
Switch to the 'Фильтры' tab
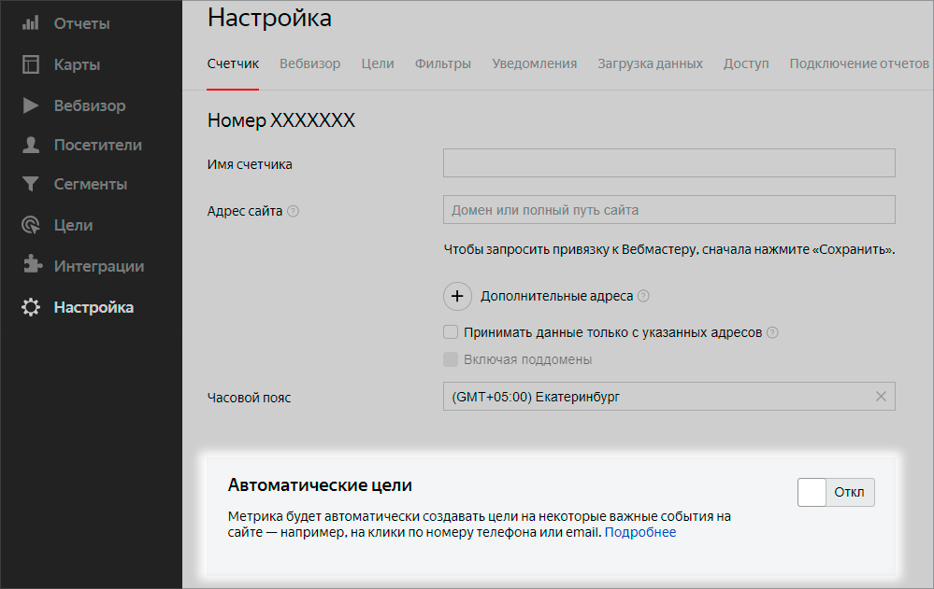pos(443,64)
